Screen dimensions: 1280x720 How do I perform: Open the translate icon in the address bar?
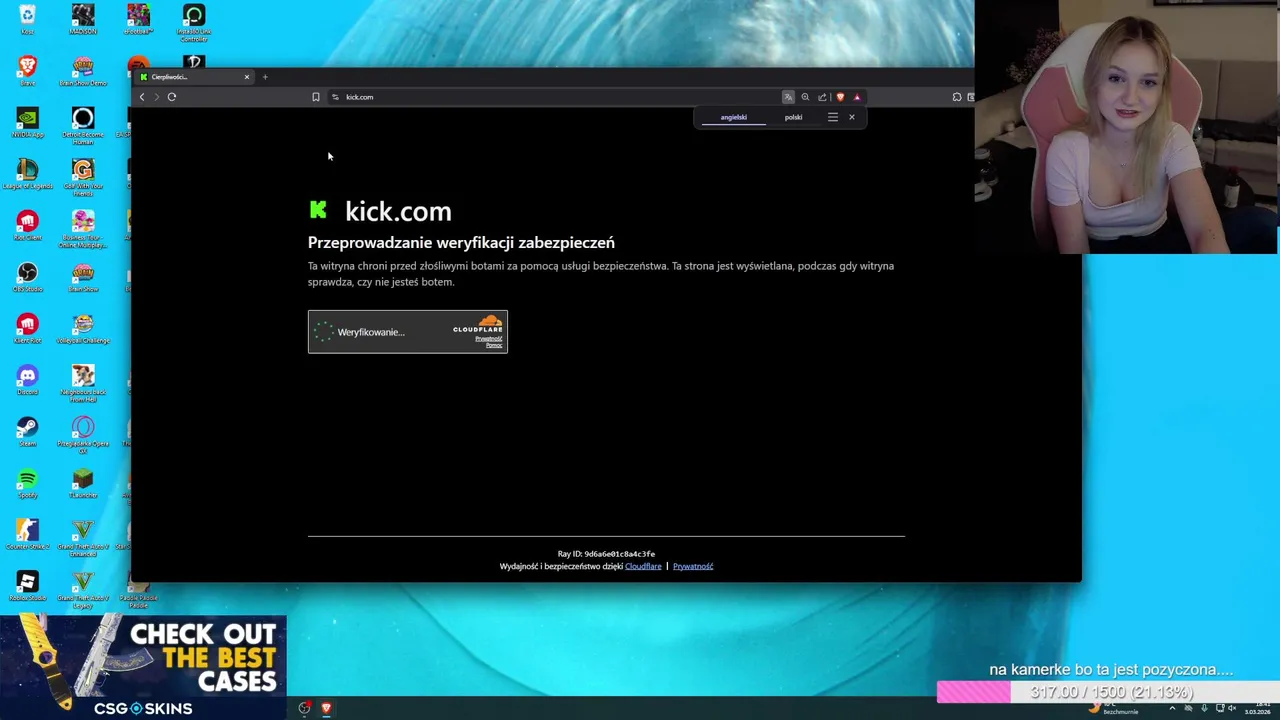tap(788, 97)
